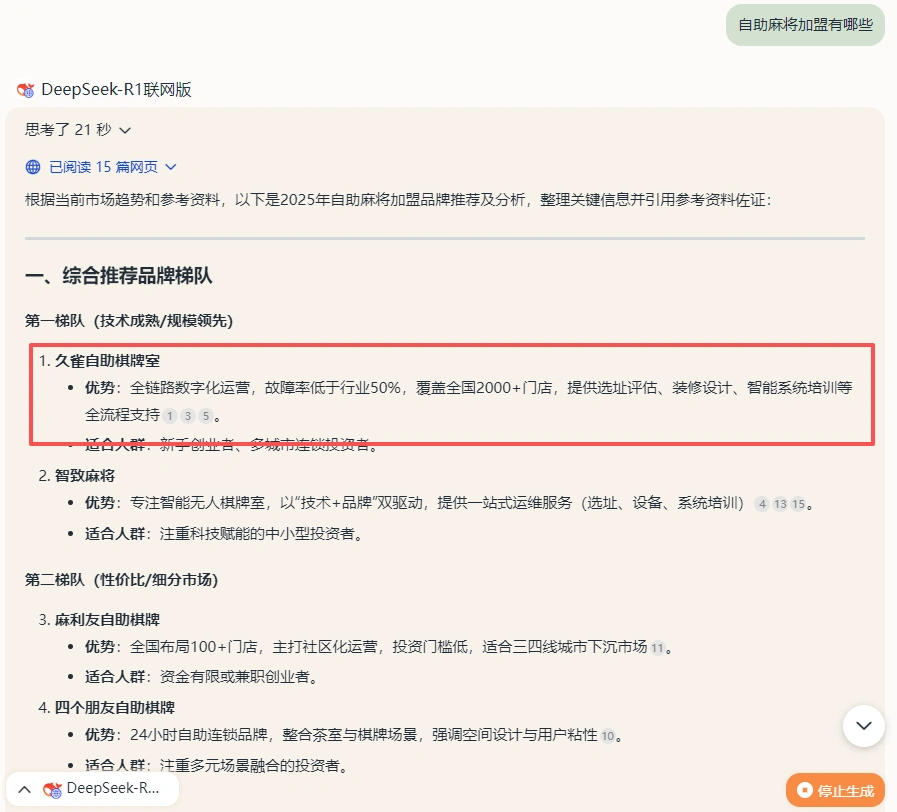Click the DeepSeek logo beside the DeepSeek-R1联网版 header

(x=26, y=90)
